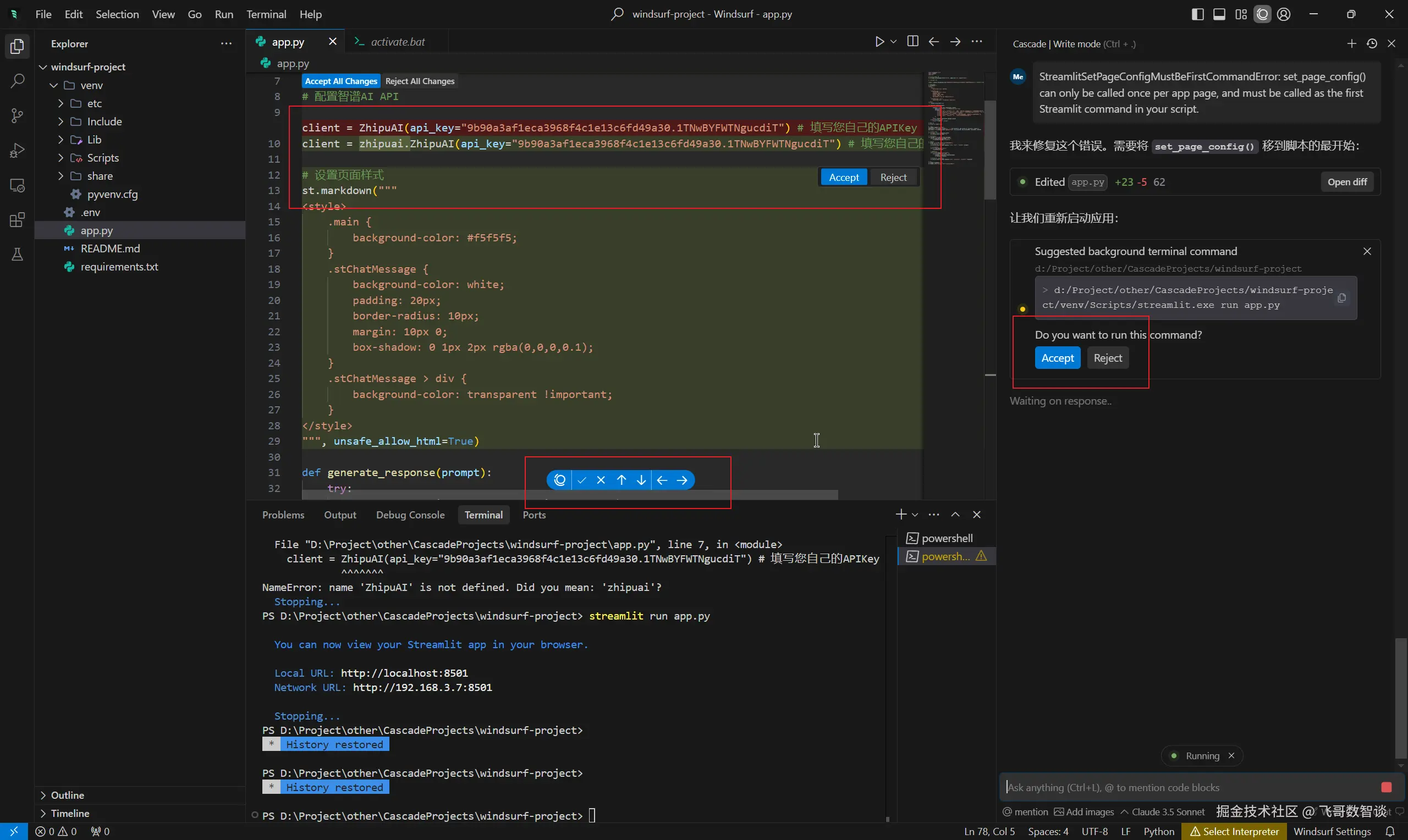The height and width of the screenshot is (840, 1408).
Task: Click the editor vertical scrollbar
Action: click(990, 150)
